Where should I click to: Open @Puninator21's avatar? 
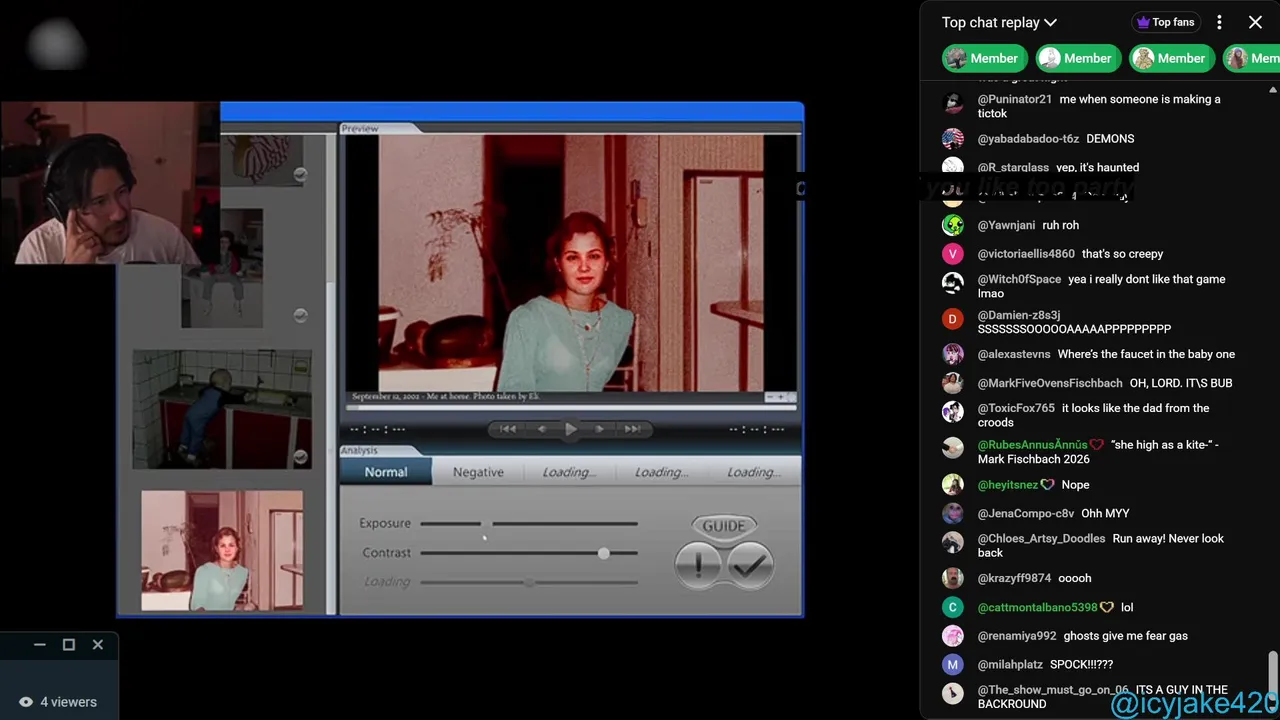coord(953,104)
